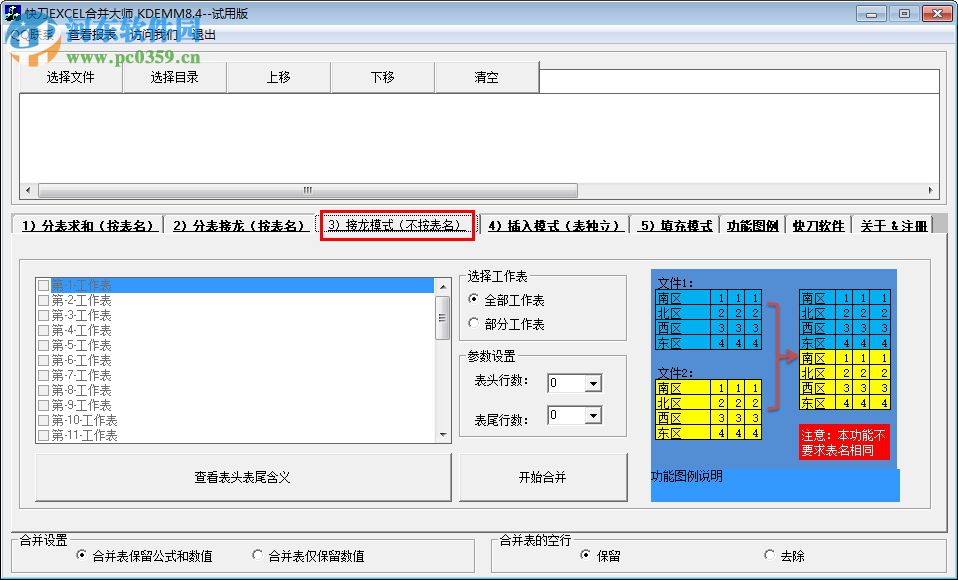Image resolution: width=958 pixels, height=580 pixels.
Task: Open the 关于&注册 tab
Action: pyautogui.click(x=895, y=226)
